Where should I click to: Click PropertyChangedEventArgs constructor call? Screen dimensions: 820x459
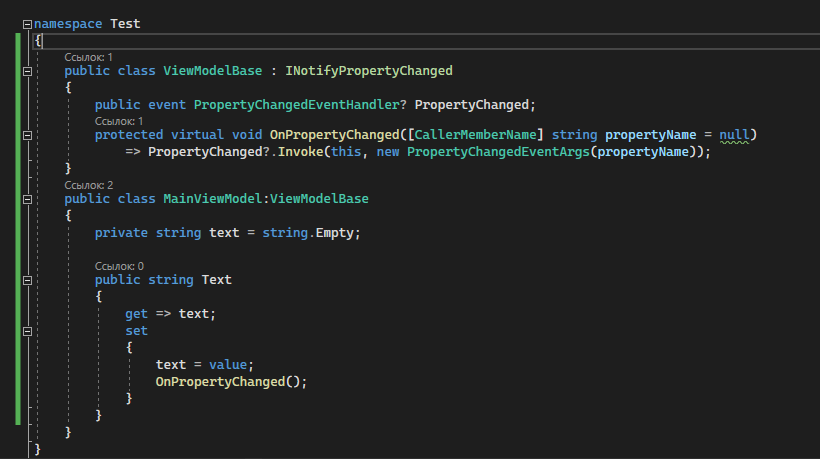coord(498,152)
